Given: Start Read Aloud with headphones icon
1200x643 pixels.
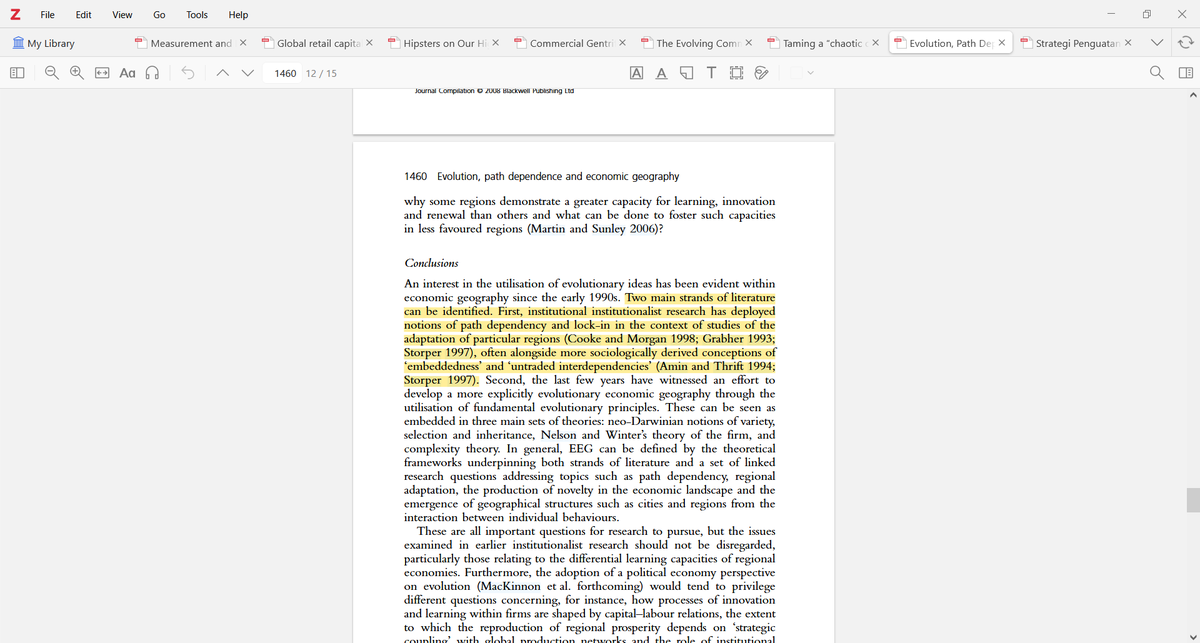Looking at the screenshot, I should tap(153, 73).
